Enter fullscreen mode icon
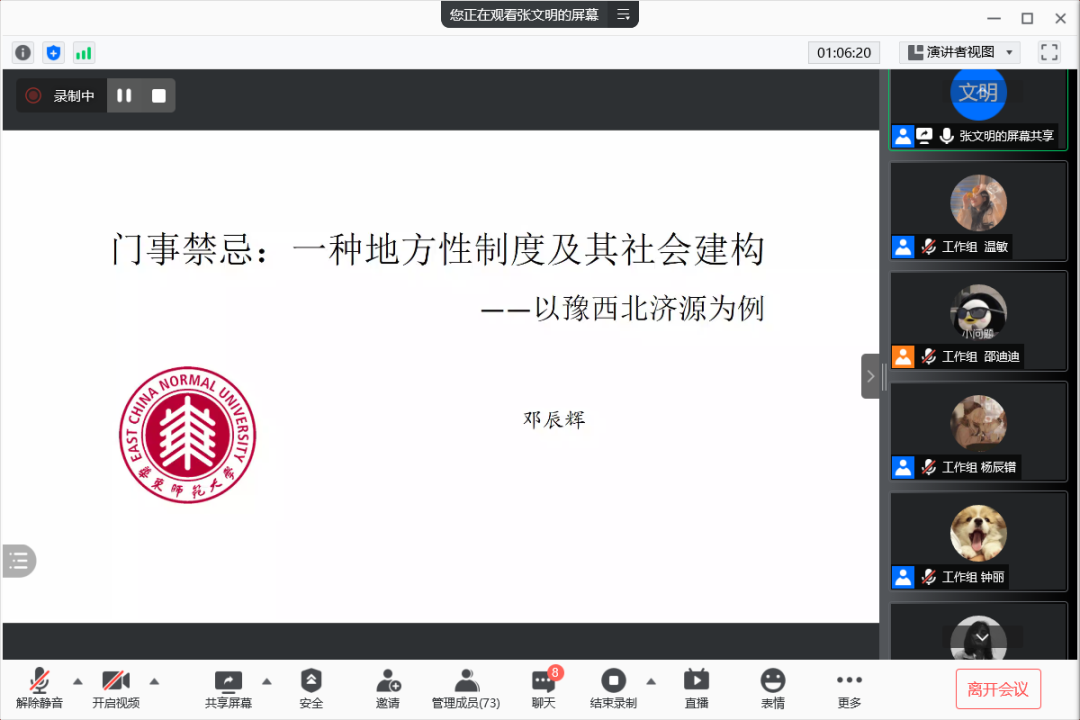 pos(1049,52)
